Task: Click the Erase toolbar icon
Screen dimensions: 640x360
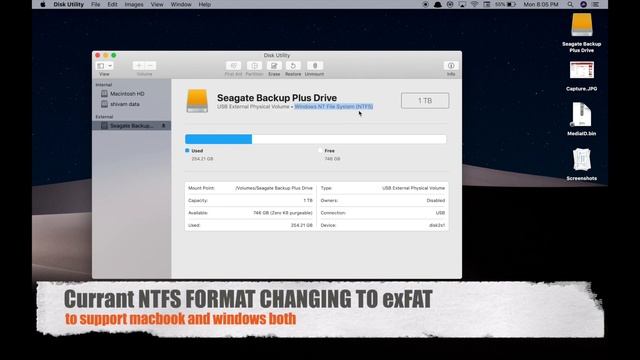Action: (x=274, y=66)
